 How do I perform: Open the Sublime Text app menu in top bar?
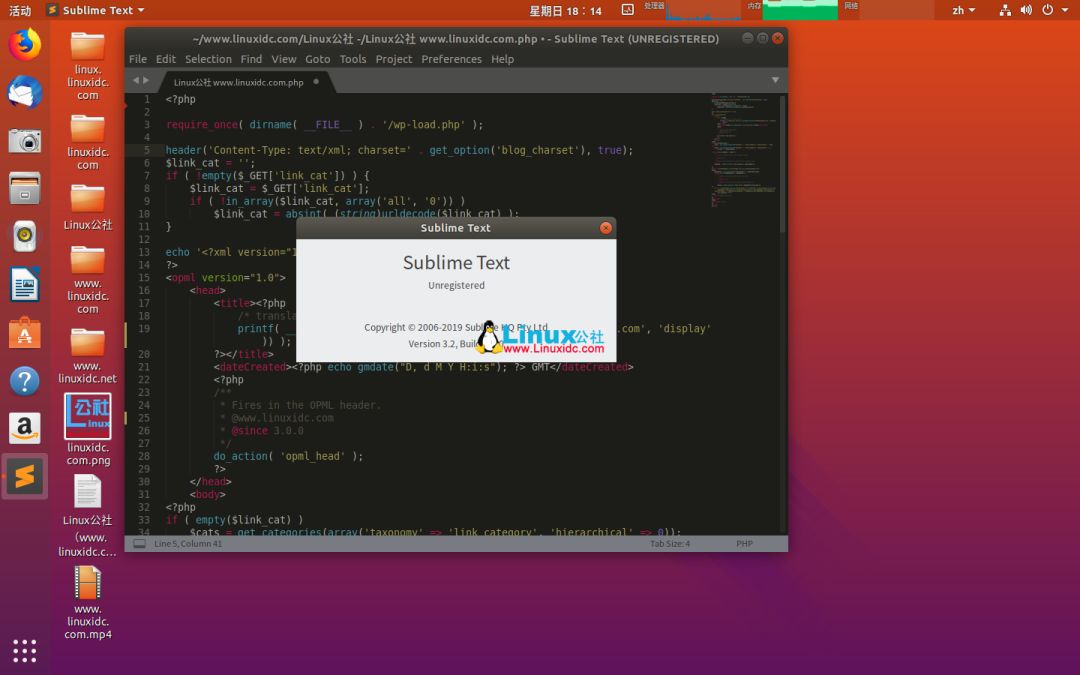[x=96, y=10]
